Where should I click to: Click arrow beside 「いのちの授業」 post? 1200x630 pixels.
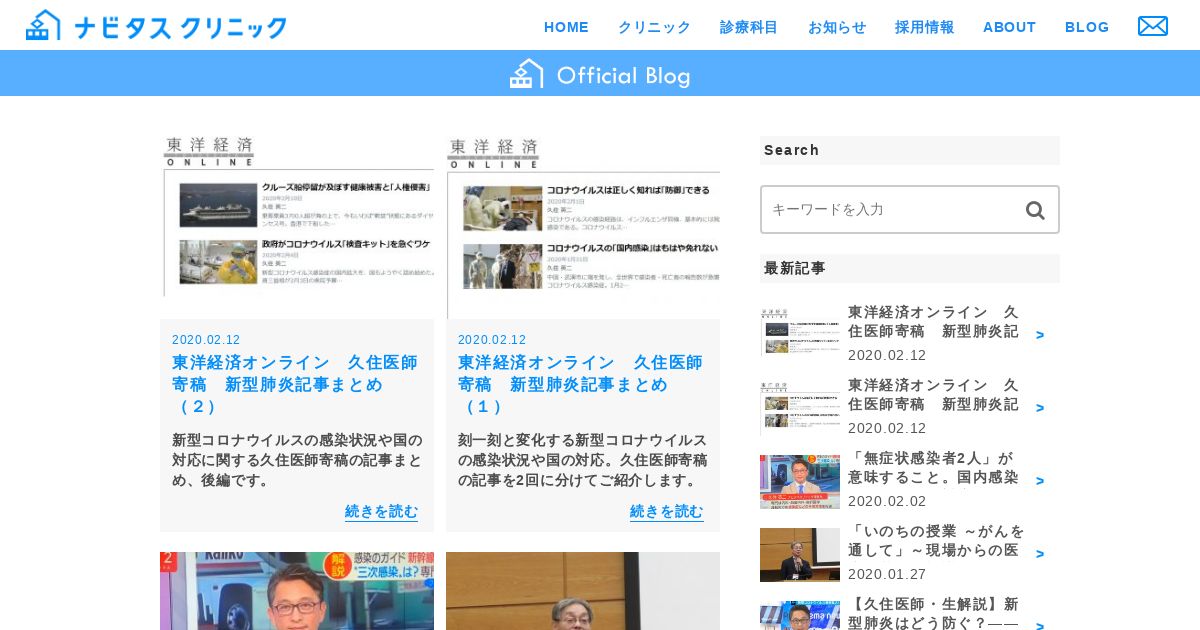(x=1040, y=554)
